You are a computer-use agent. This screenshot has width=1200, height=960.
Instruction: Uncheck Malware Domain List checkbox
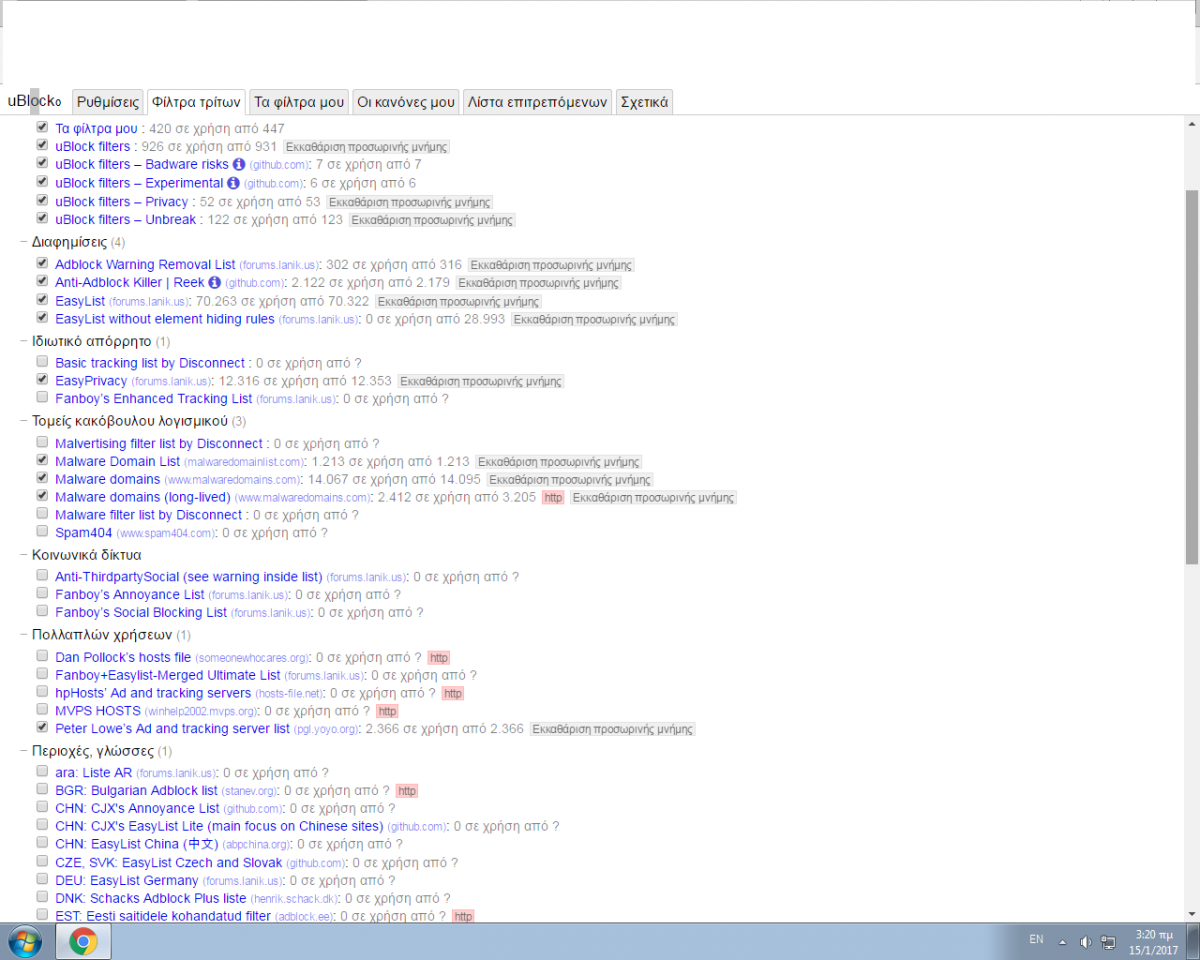42,461
